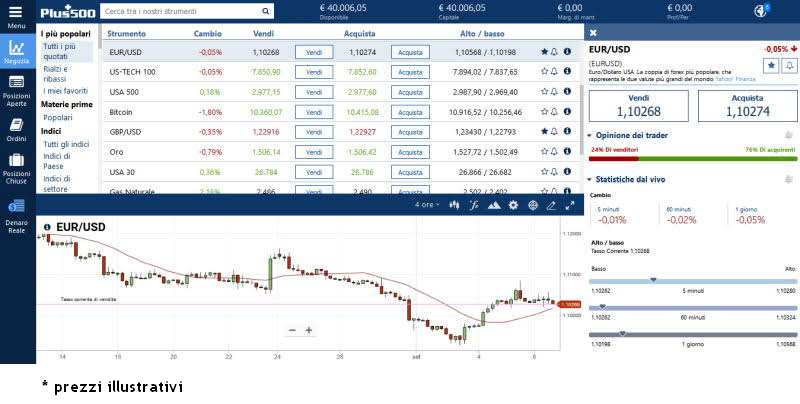Select the Rialzi e ribassi category
The image size is (800, 404).
point(57,73)
